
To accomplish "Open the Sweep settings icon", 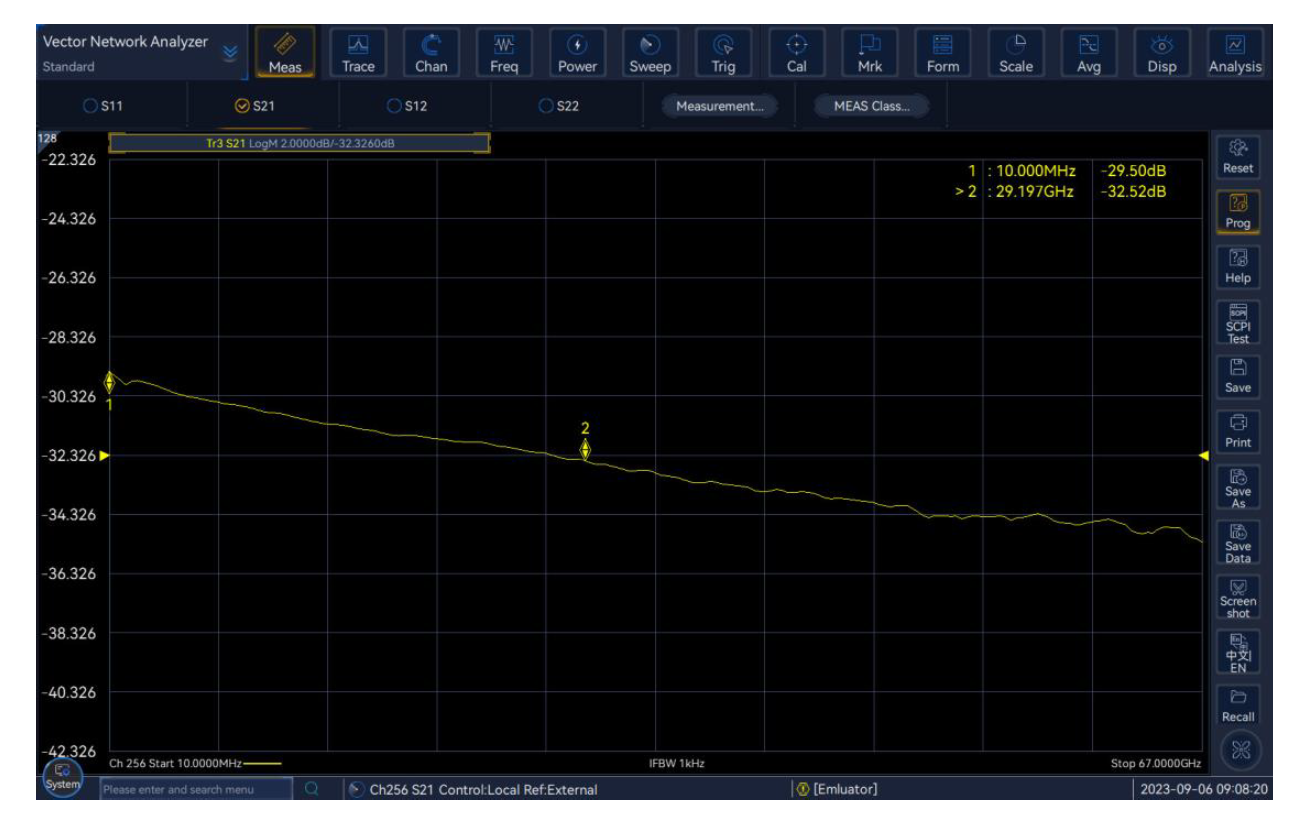I will coord(650,53).
